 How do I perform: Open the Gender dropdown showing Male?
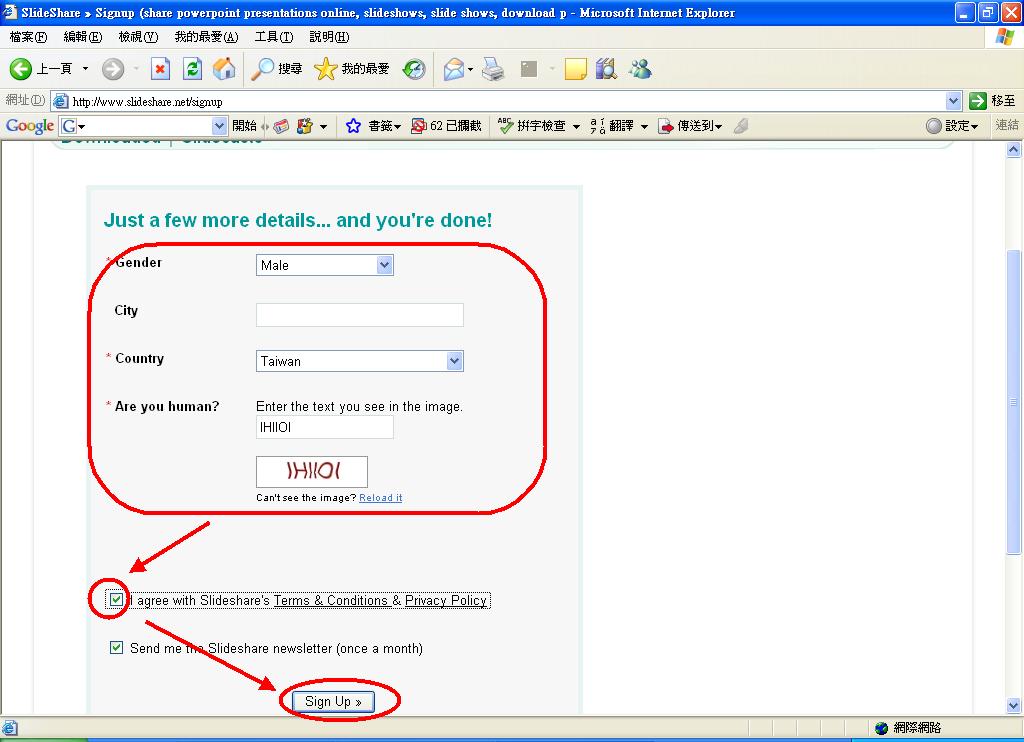pyautogui.click(x=325, y=265)
